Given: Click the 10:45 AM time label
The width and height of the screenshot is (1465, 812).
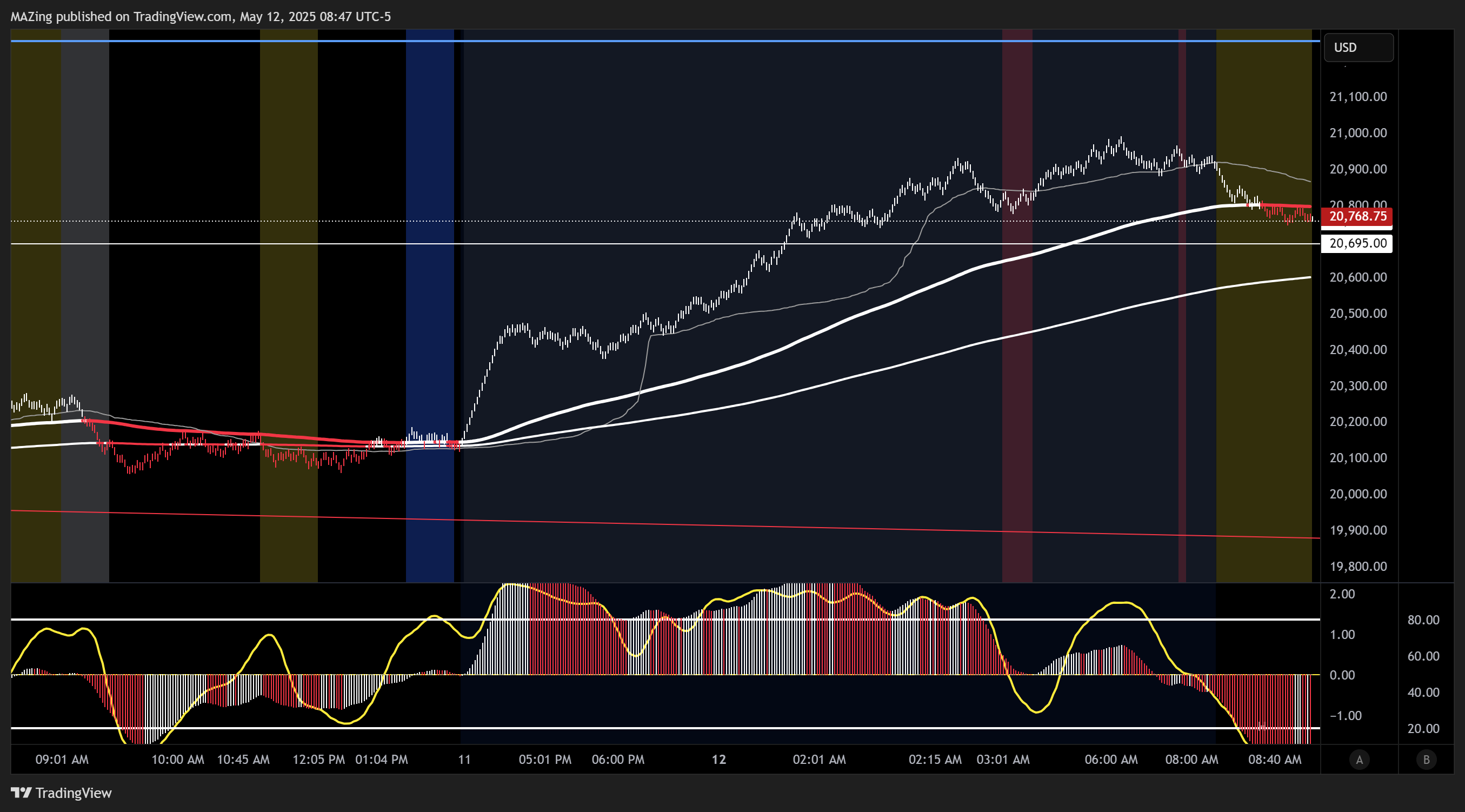Looking at the screenshot, I should [x=243, y=760].
